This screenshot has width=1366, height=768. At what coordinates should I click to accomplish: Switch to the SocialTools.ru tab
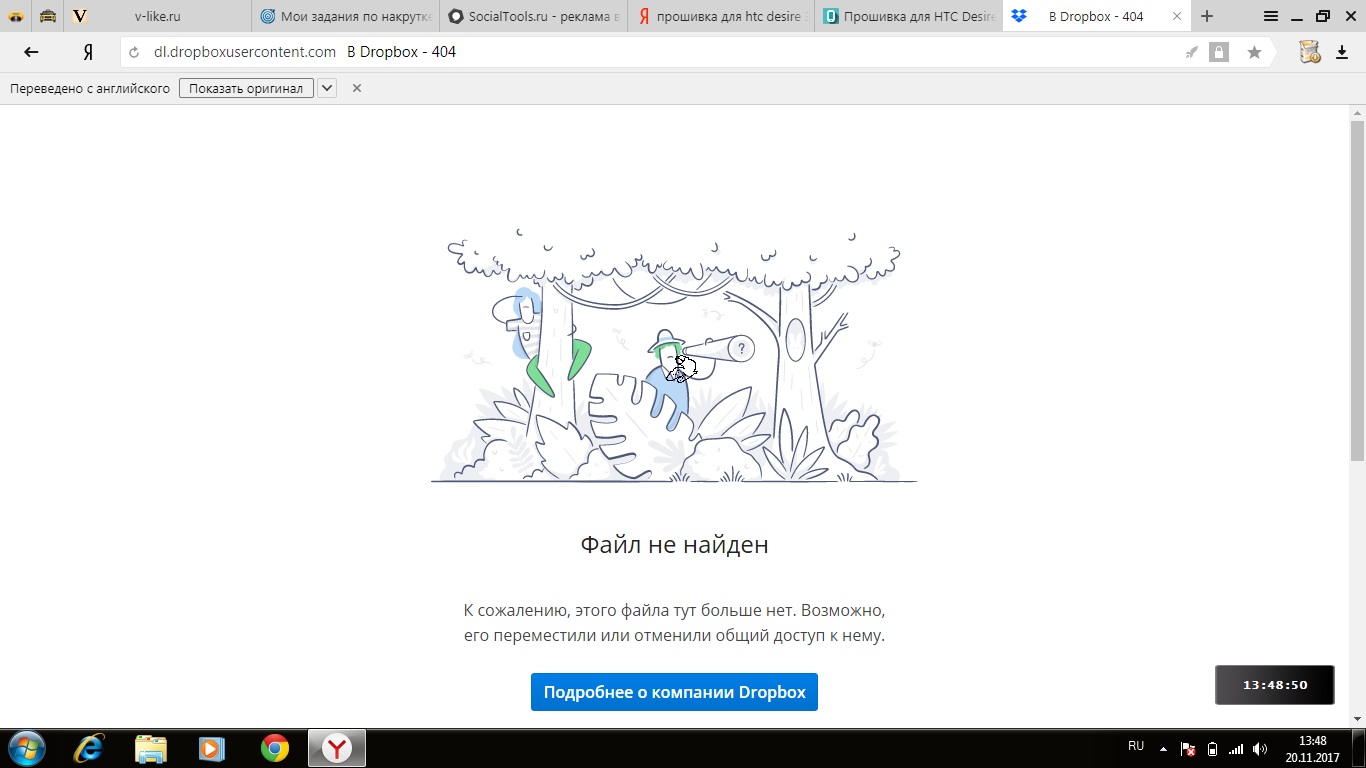coord(533,16)
